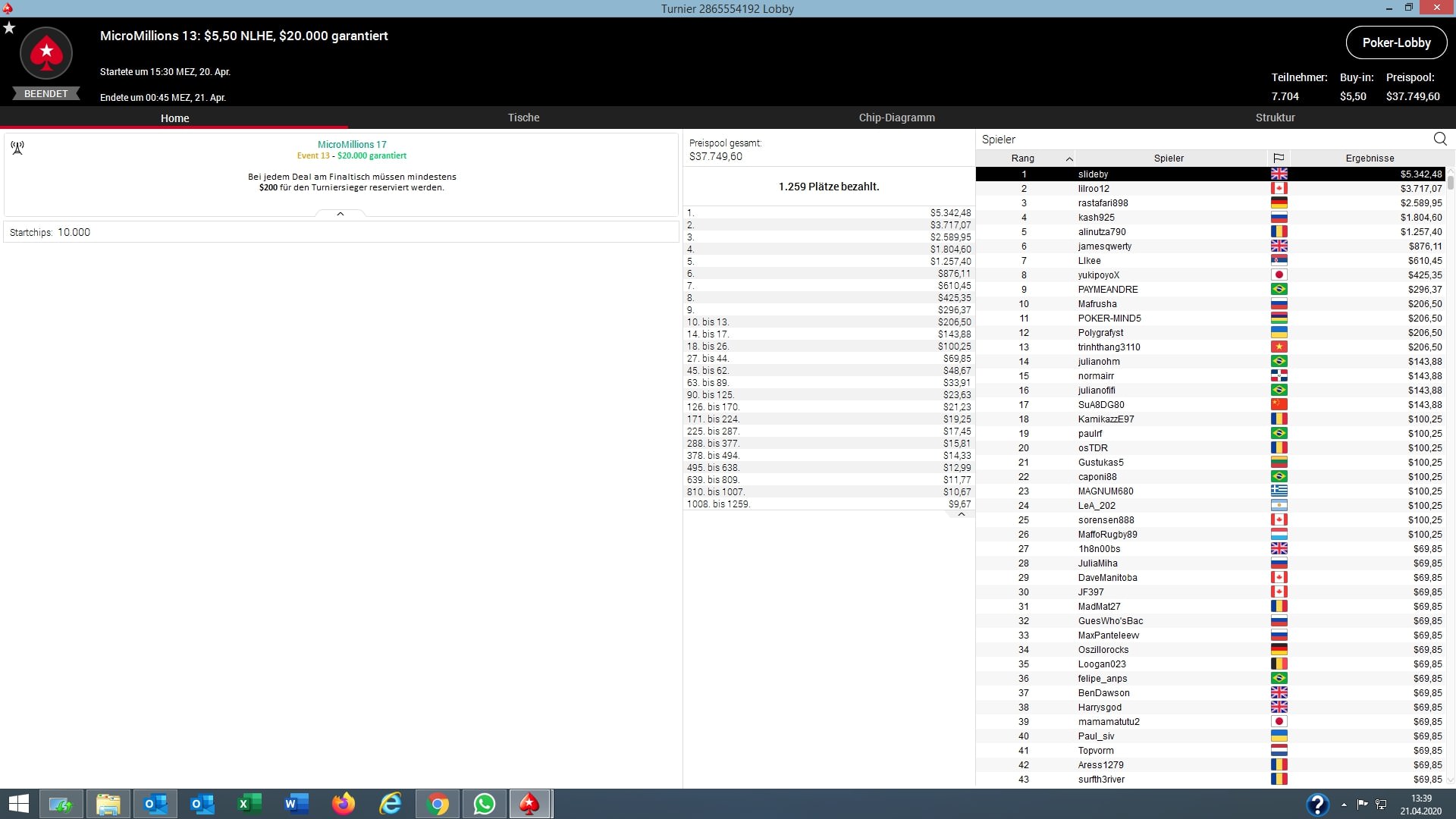The height and width of the screenshot is (819, 1456).
Task: Launch Firefox from the taskbar
Action: 344,804
